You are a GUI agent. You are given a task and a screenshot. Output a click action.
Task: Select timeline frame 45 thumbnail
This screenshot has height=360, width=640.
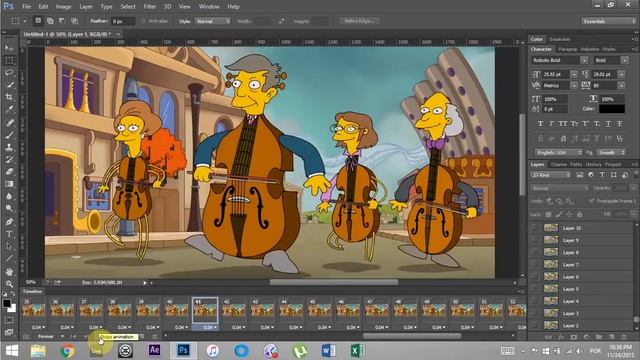(320, 310)
